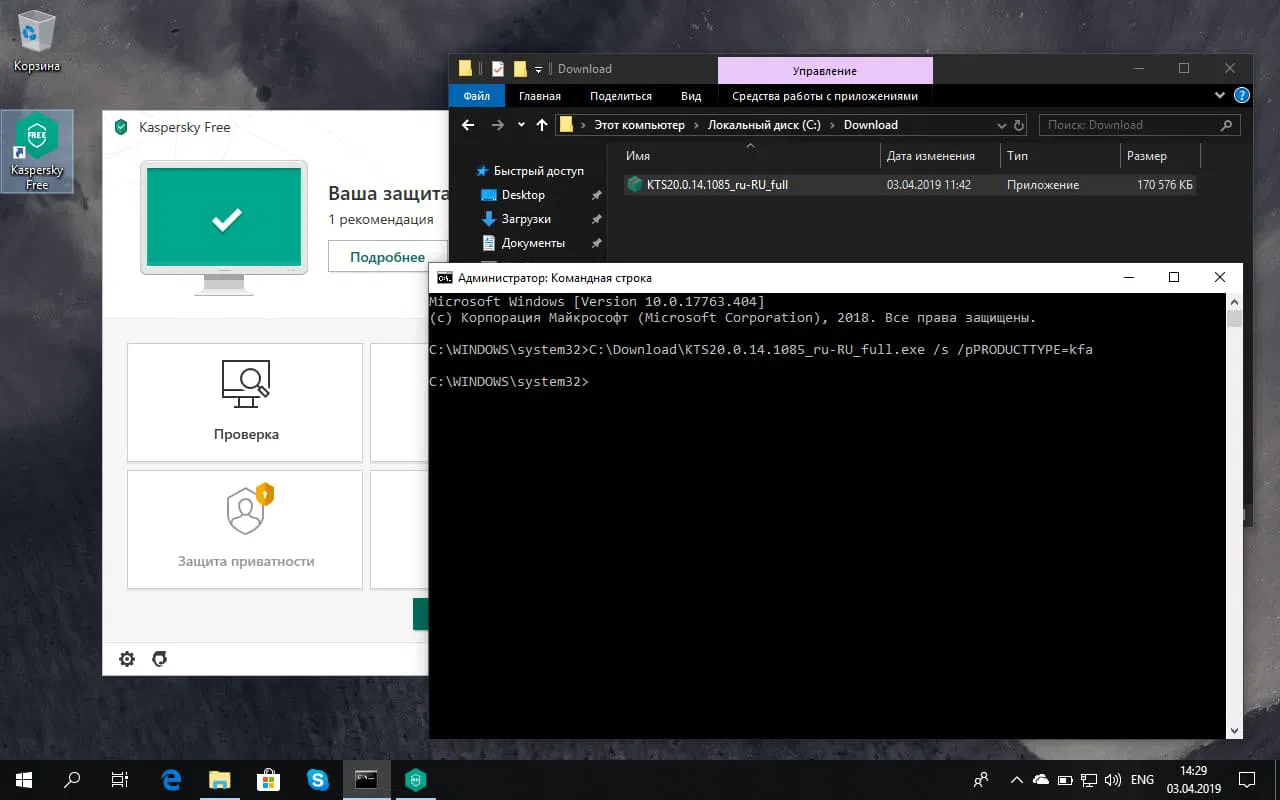Expand the Explorer ribbon with the chevron
Screen dimensions: 1280x800
pos(1220,96)
